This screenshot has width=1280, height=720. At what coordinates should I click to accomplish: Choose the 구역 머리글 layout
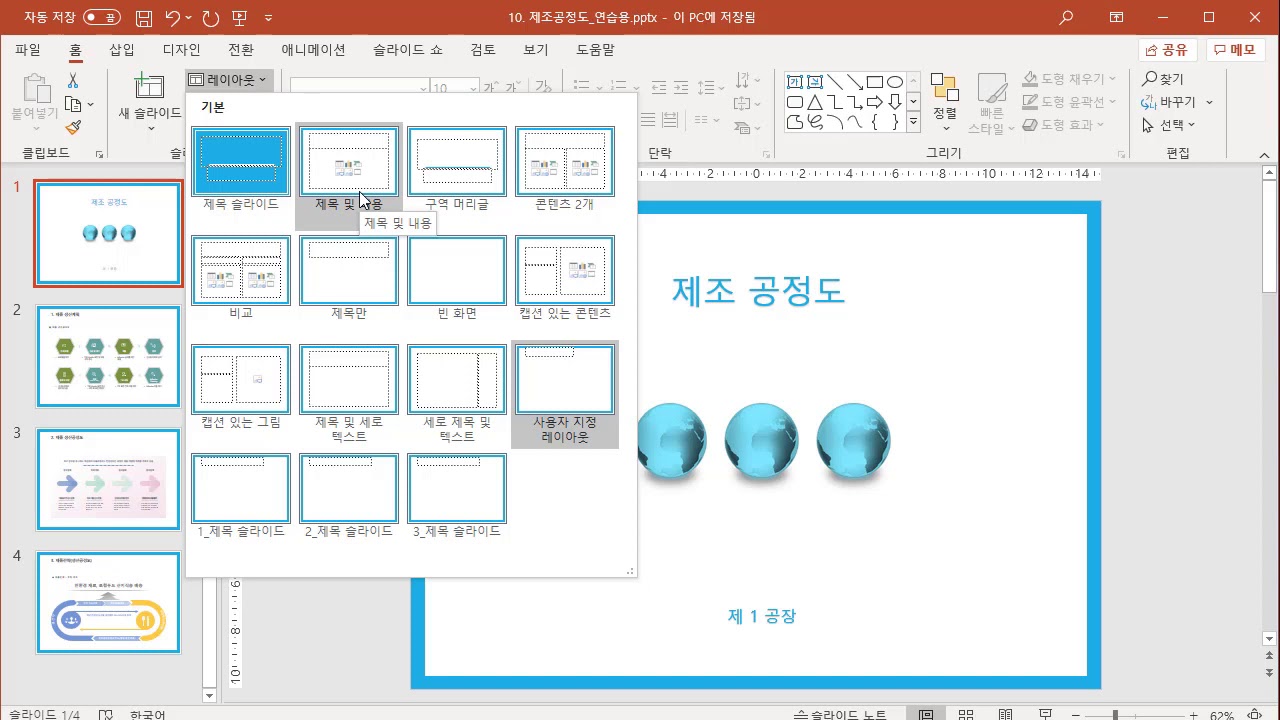(x=457, y=161)
